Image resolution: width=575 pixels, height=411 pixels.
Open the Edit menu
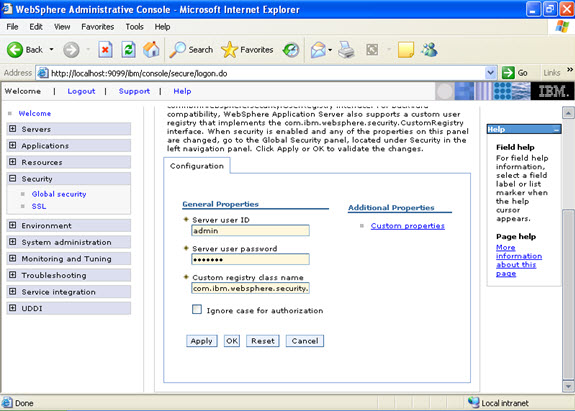[36, 27]
